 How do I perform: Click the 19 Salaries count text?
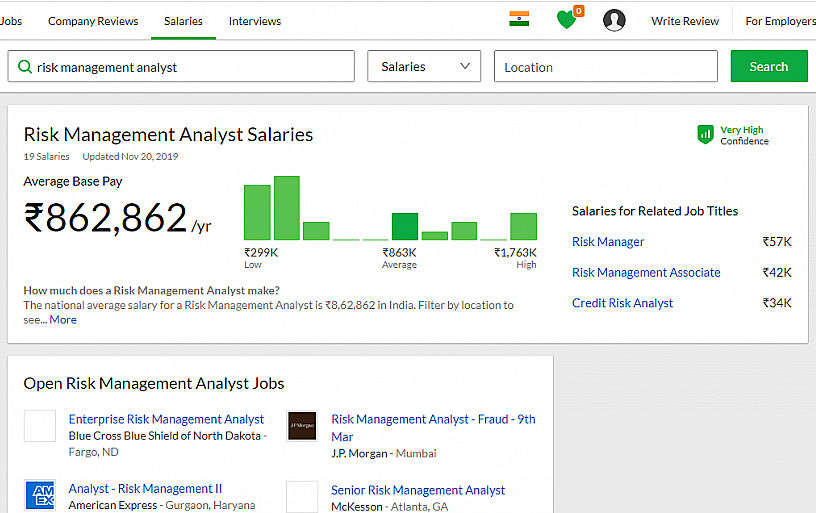[x=46, y=157]
